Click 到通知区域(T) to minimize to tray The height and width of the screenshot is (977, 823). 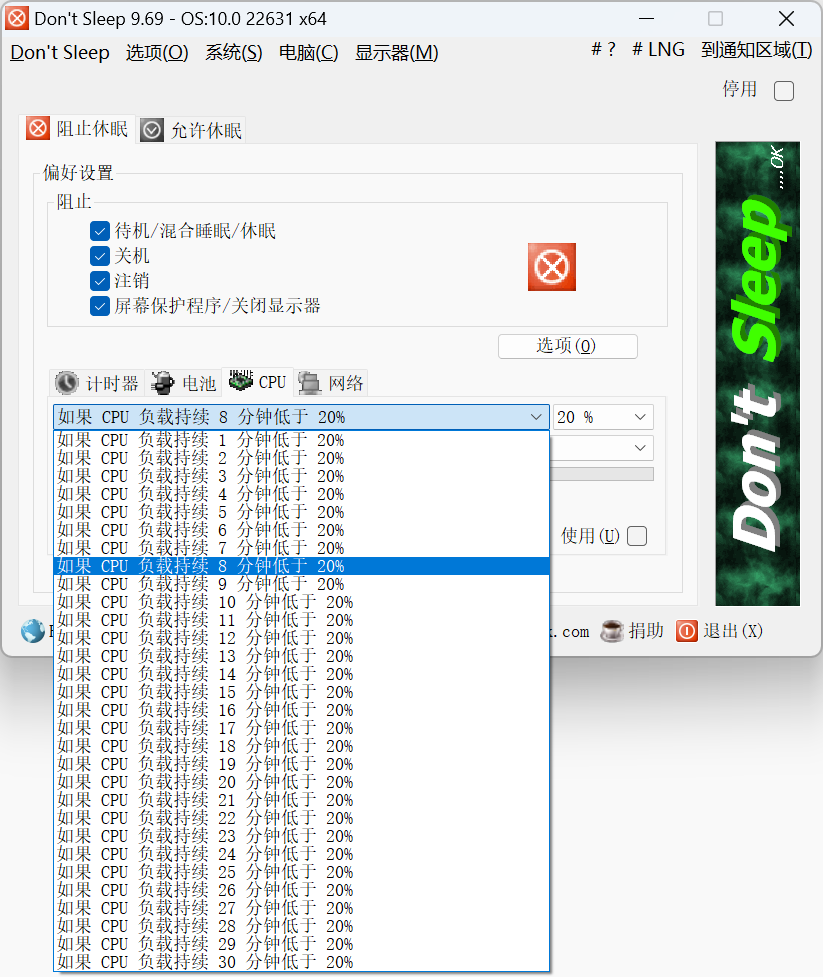coord(756,50)
